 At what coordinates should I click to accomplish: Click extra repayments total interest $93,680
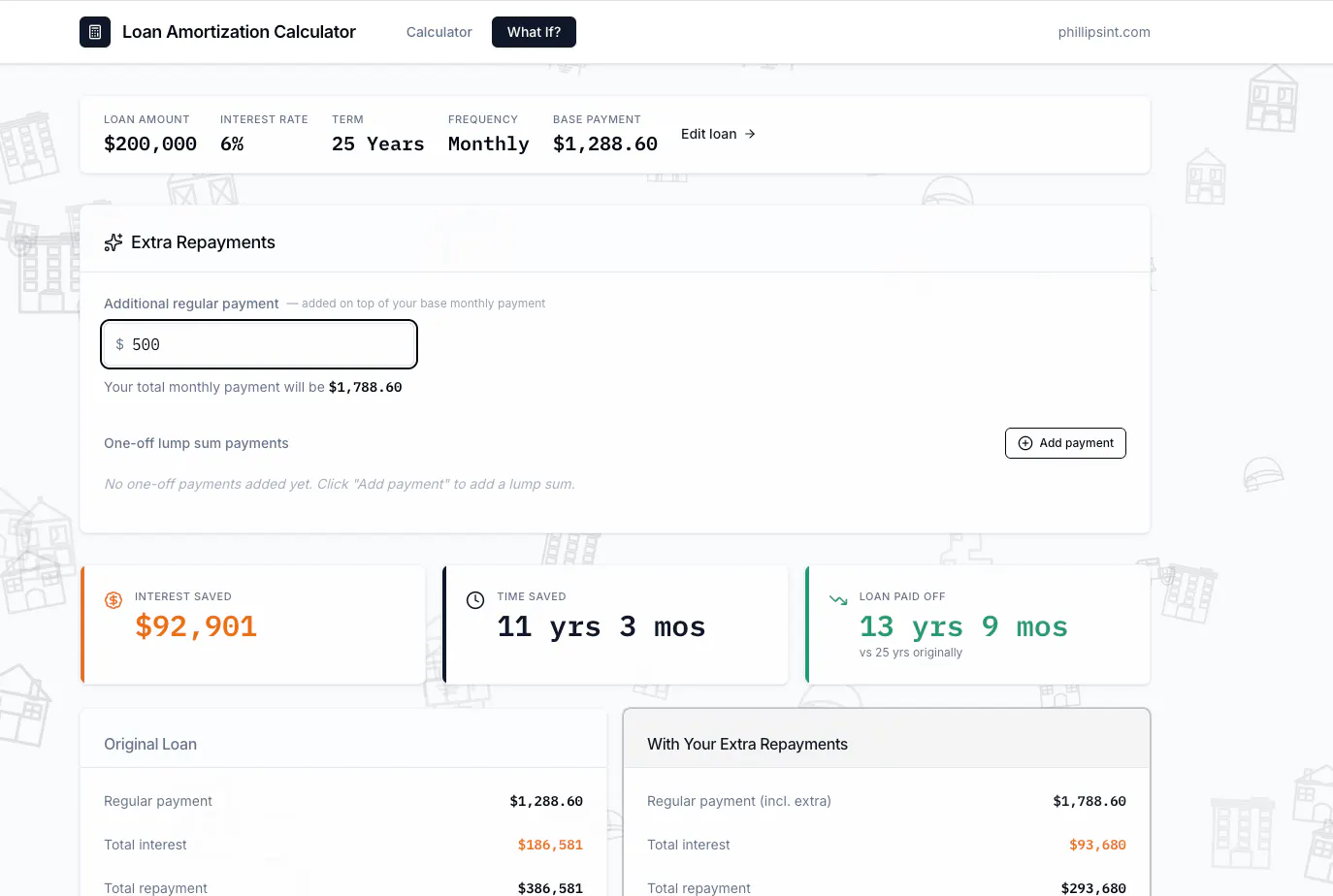click(1097, 845)
